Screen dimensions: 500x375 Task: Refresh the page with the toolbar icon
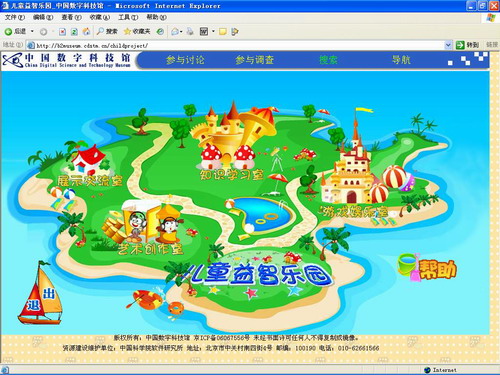[74, 32]
